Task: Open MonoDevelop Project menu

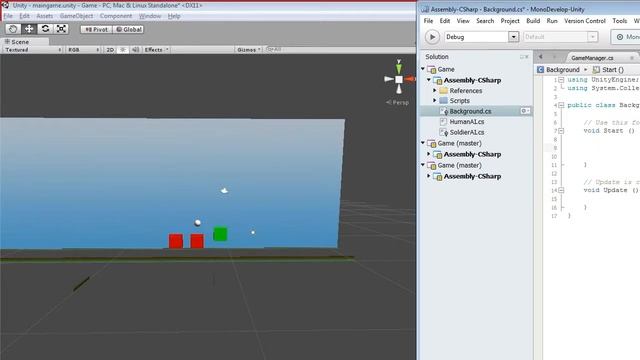Action: coord(510,21)
